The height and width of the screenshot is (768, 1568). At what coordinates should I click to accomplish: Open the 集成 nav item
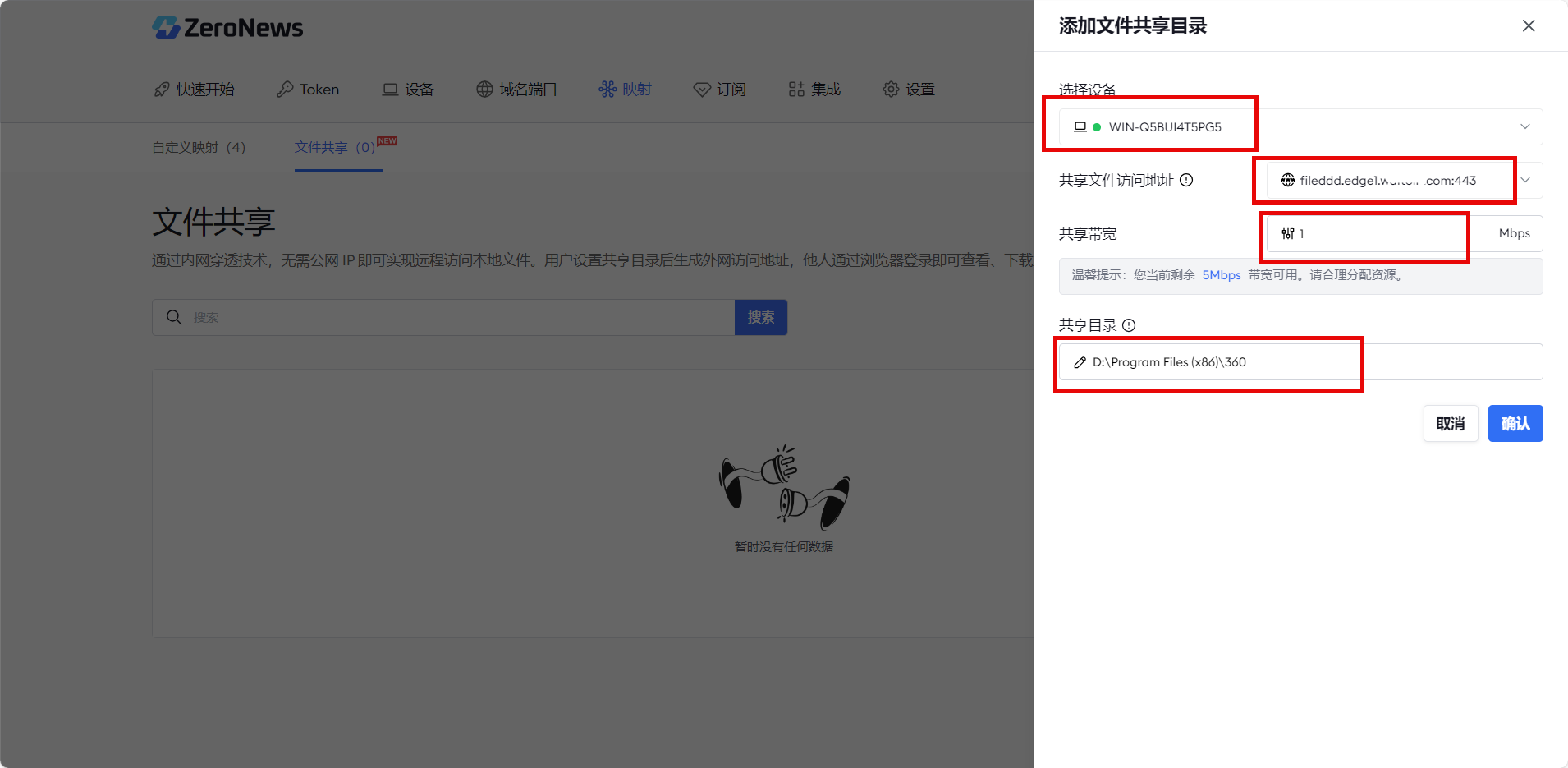[814, 90]
